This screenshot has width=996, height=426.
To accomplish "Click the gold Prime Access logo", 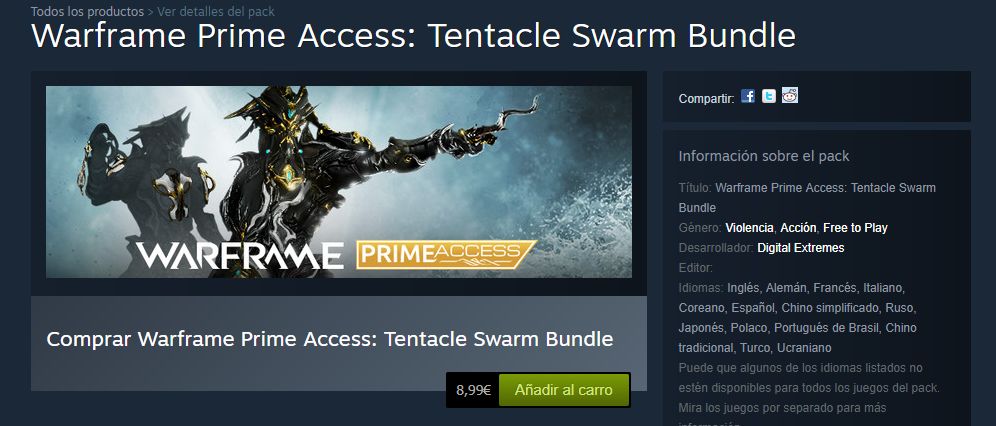I will tap(446, 255).
